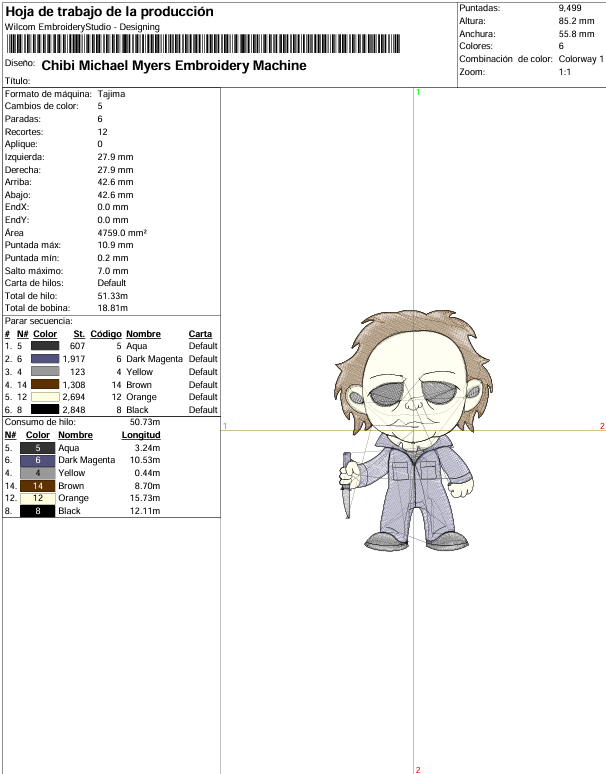Click the 'Arriba:' label
Image resolution: width=606 pixels, height=774 pixels.
pyautogui.click(x=18, y=182)
